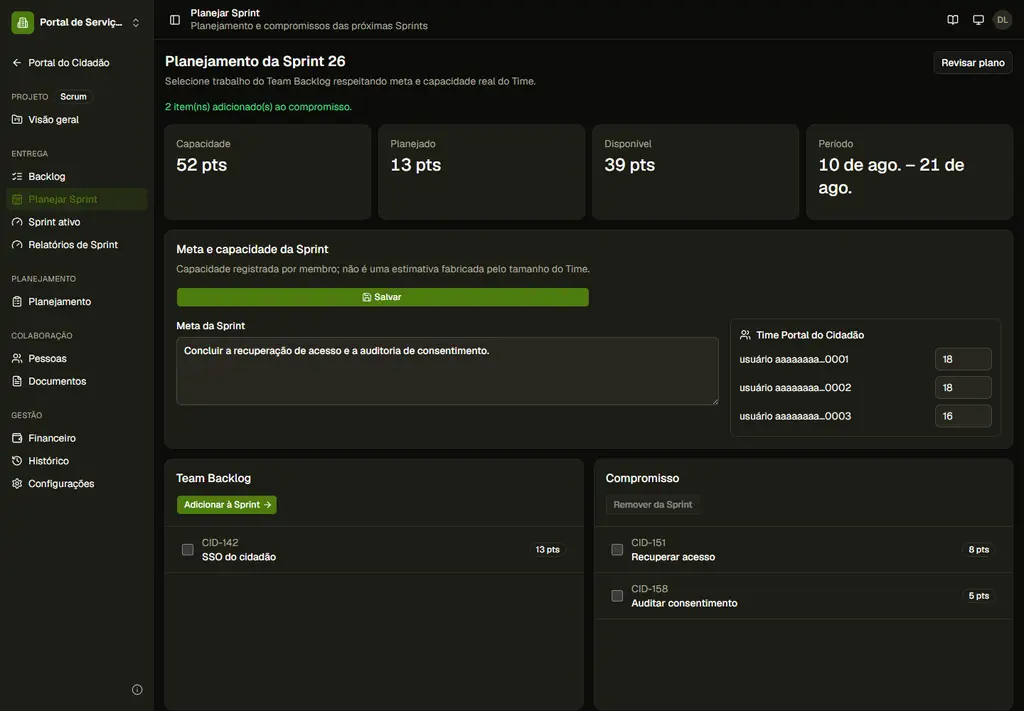Click the Planejamento da Sprint 26 heading

(255, 61)
